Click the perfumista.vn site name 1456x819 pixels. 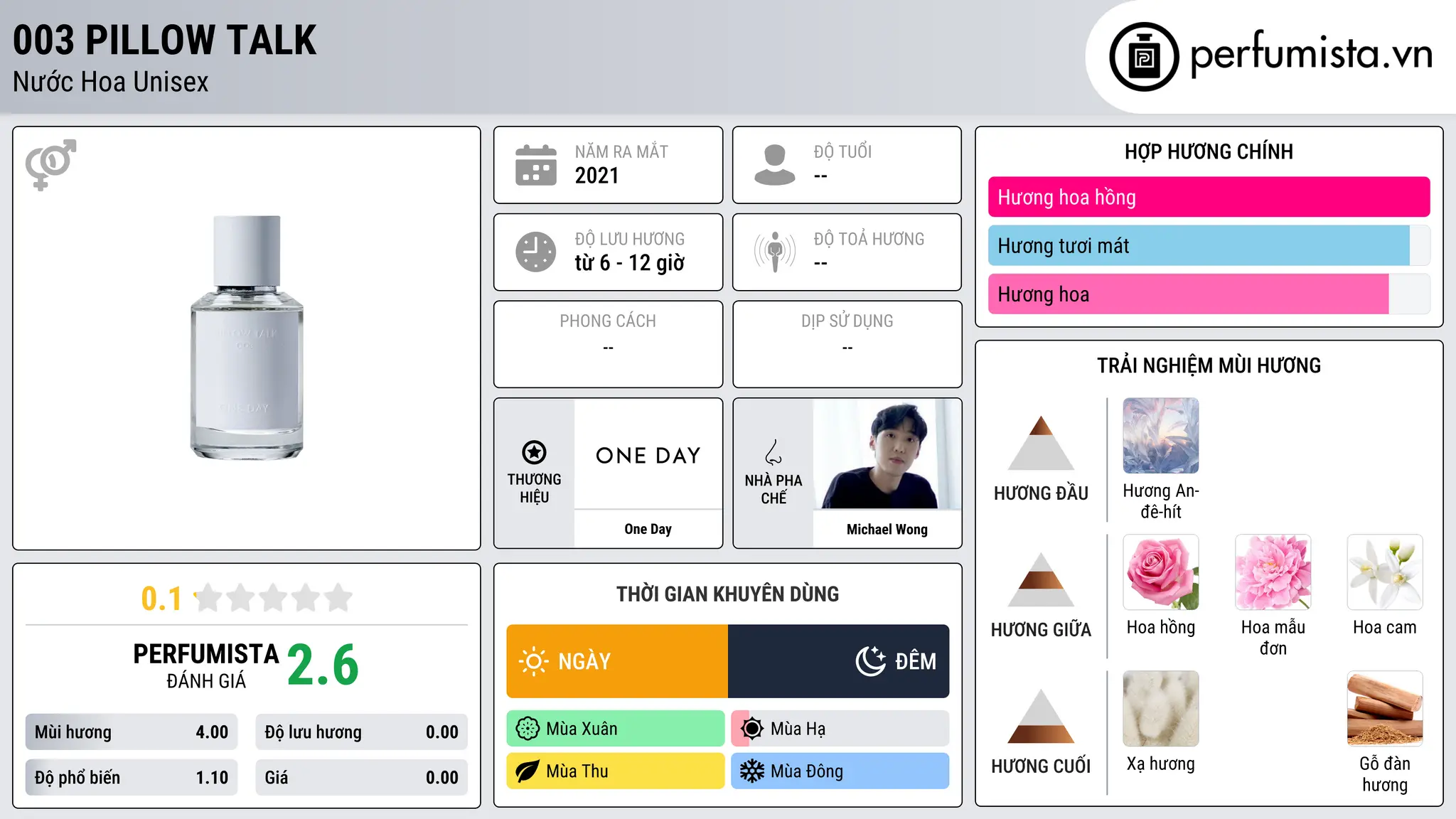click(x=1312, y=53)
